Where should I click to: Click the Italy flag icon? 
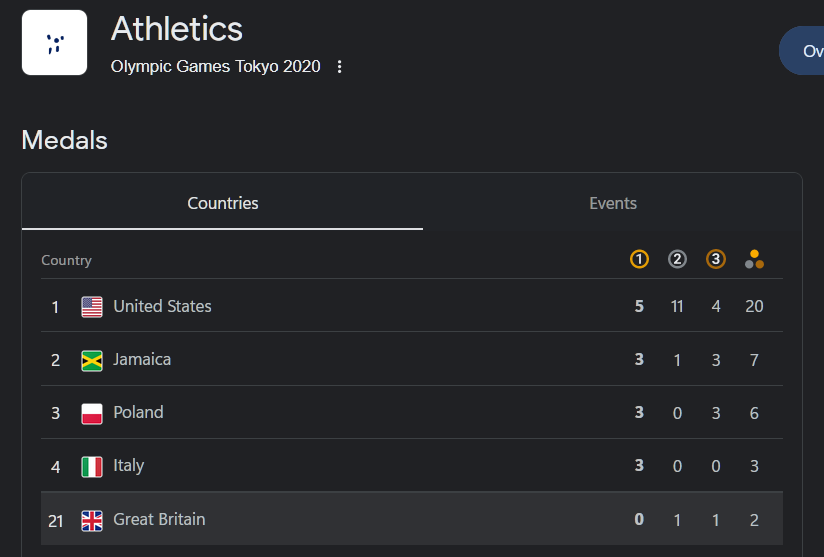[x=92, y=467]
